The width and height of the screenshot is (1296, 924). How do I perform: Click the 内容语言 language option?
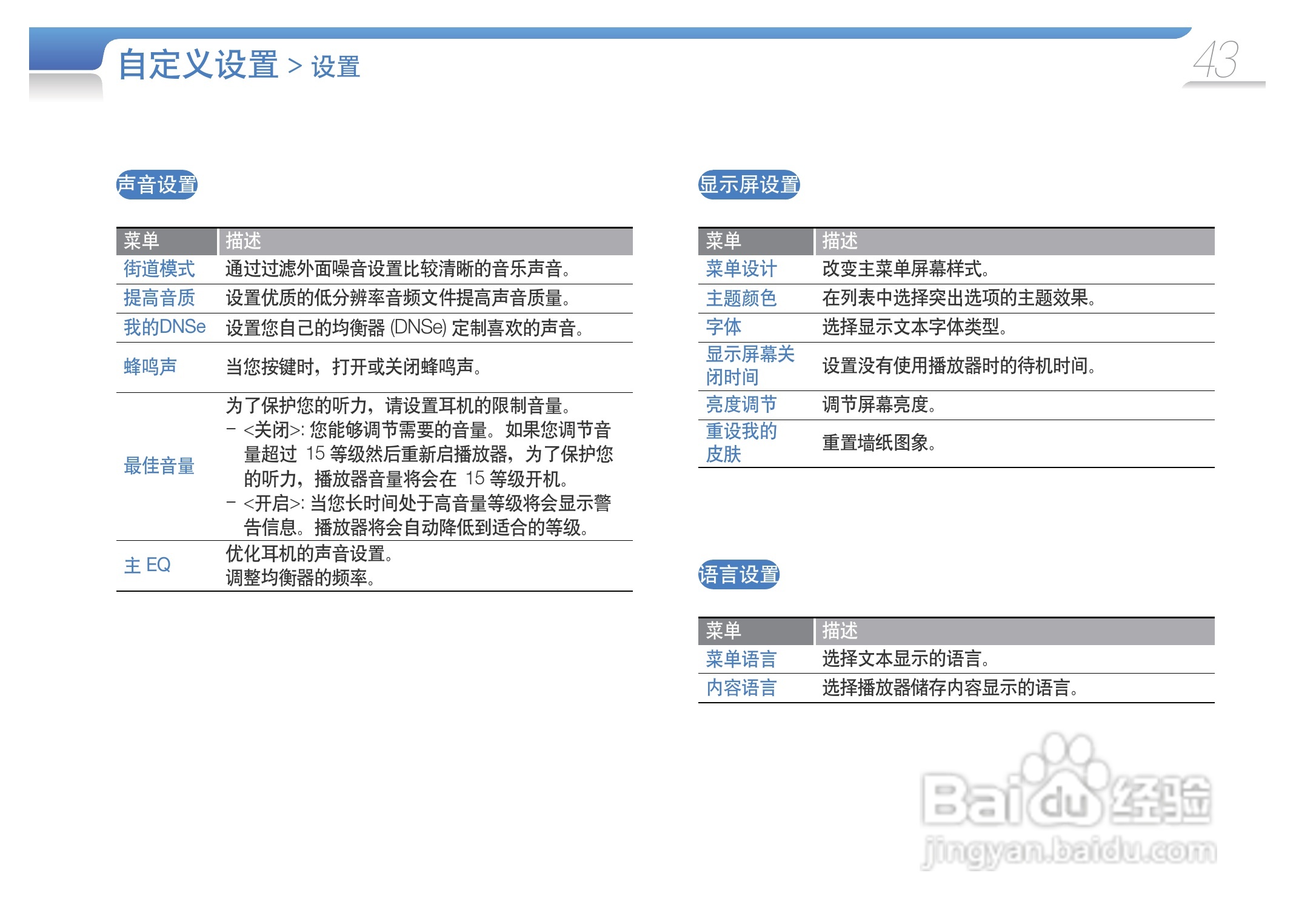[741, 688]
